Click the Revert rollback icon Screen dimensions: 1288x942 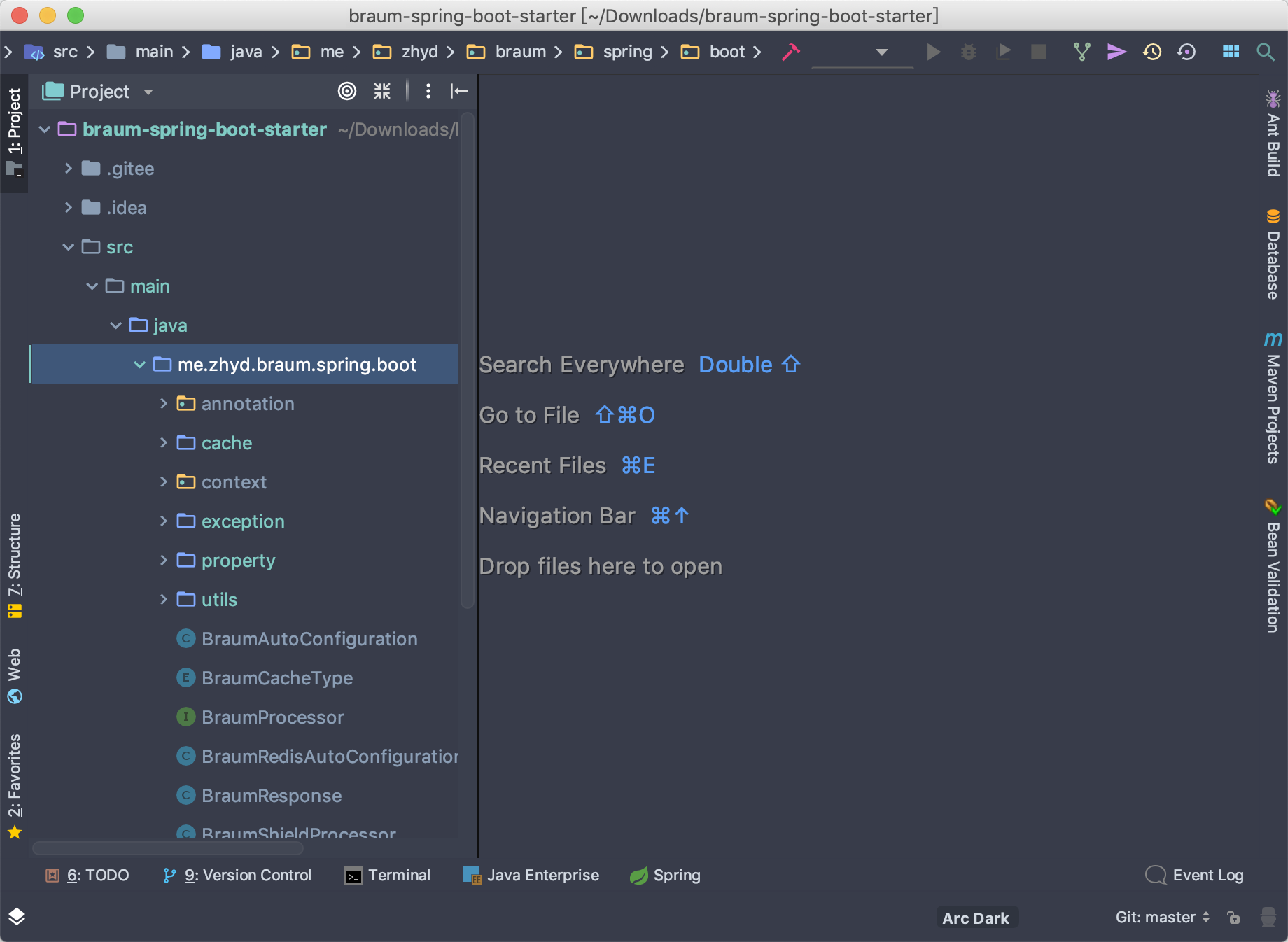pos(1186,52)
